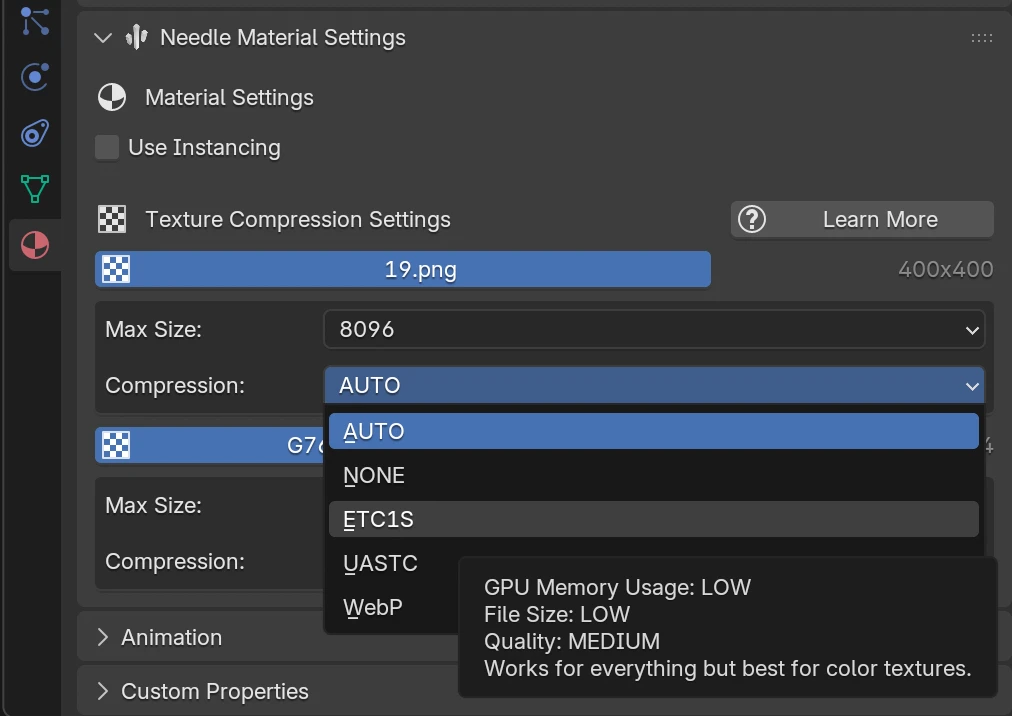
Task: Open the Object Constraints properties tab
Action: 35,23
